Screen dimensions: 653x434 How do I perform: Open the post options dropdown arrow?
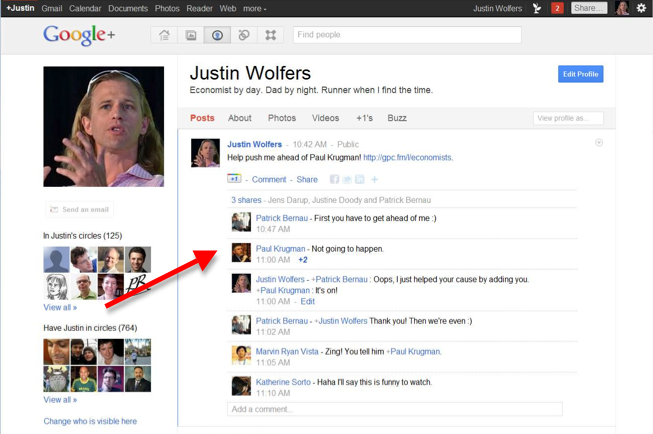click(599, 143)
